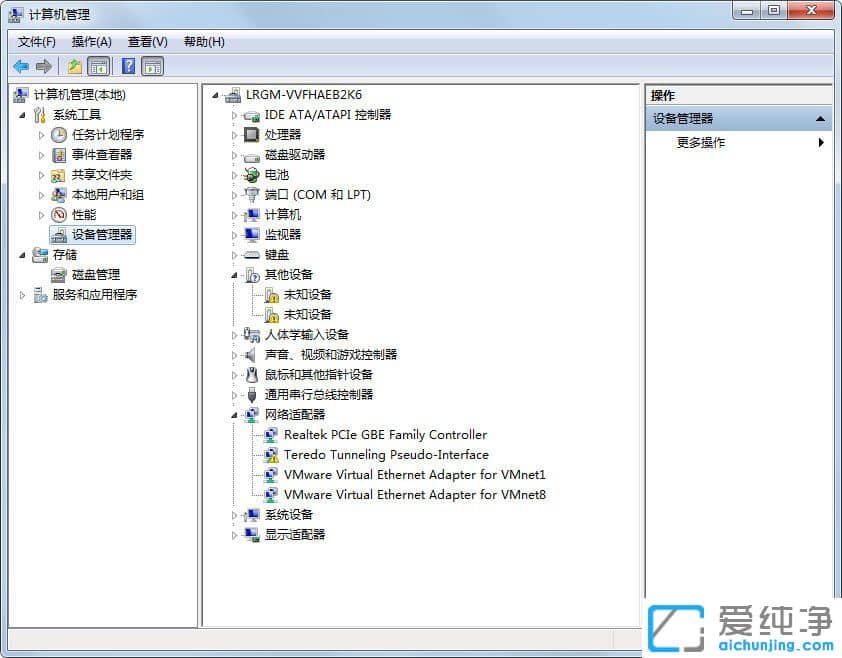Open the 操作(A) menu
Image resolution: width=842 pixels, height=658 pixels.
point(91,41)
